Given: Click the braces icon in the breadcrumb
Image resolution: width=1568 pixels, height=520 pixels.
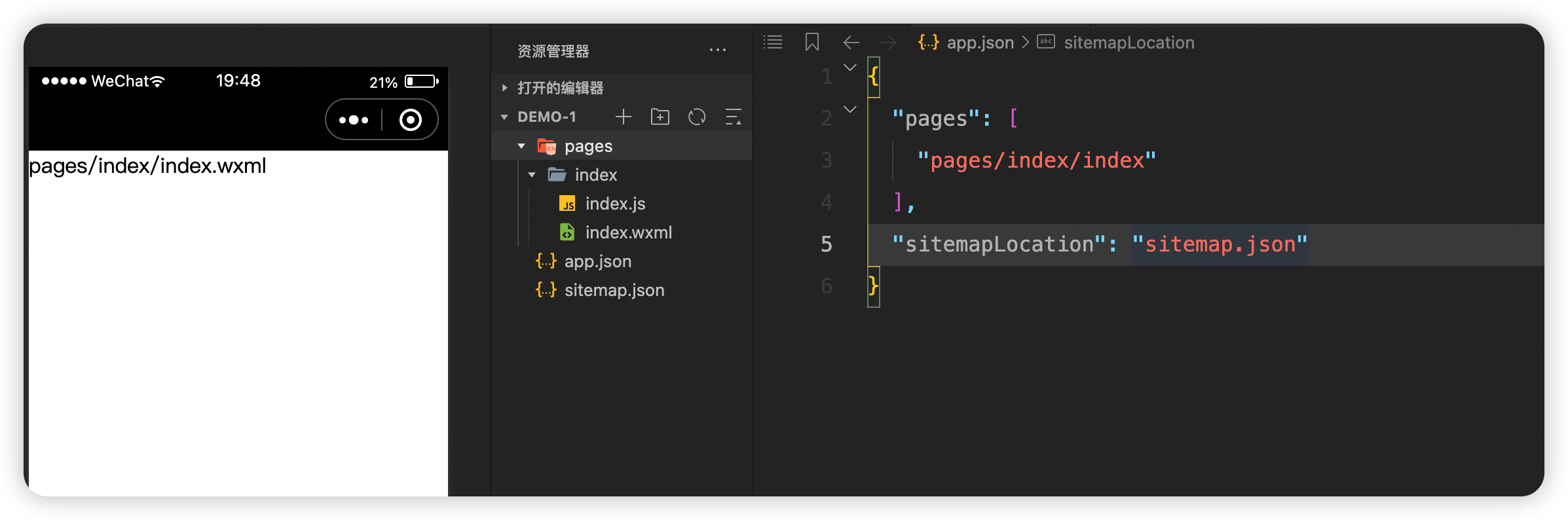Looking at the screenshot, I should (929, 43).
